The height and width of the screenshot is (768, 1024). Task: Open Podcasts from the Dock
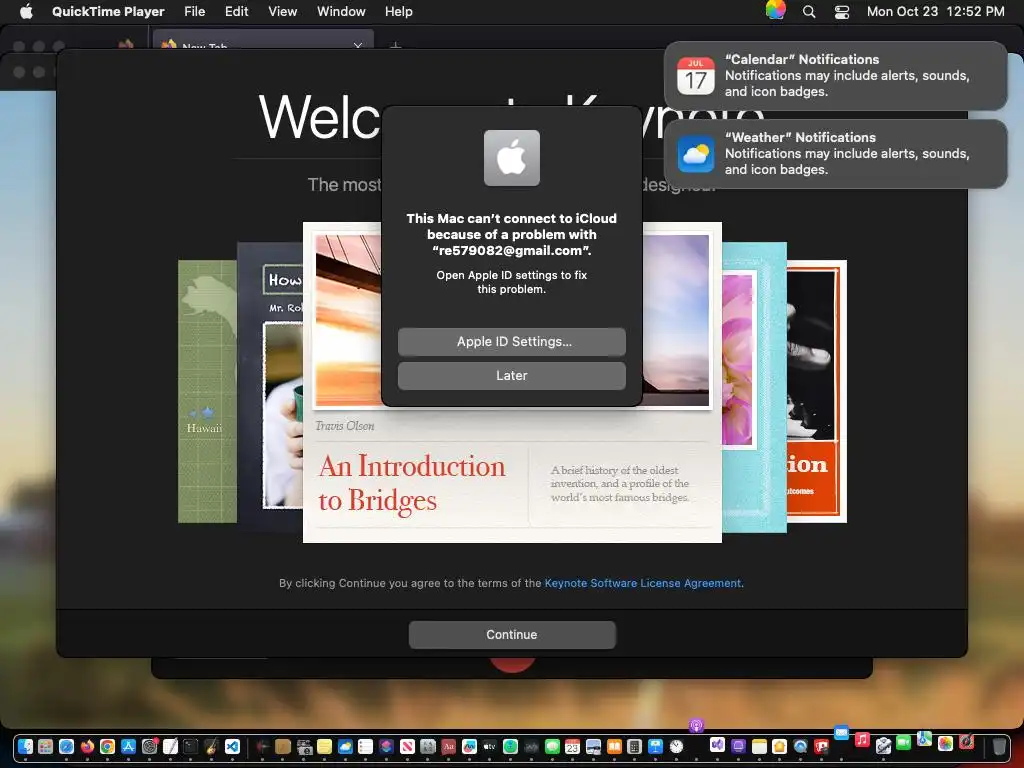[697, 726]
